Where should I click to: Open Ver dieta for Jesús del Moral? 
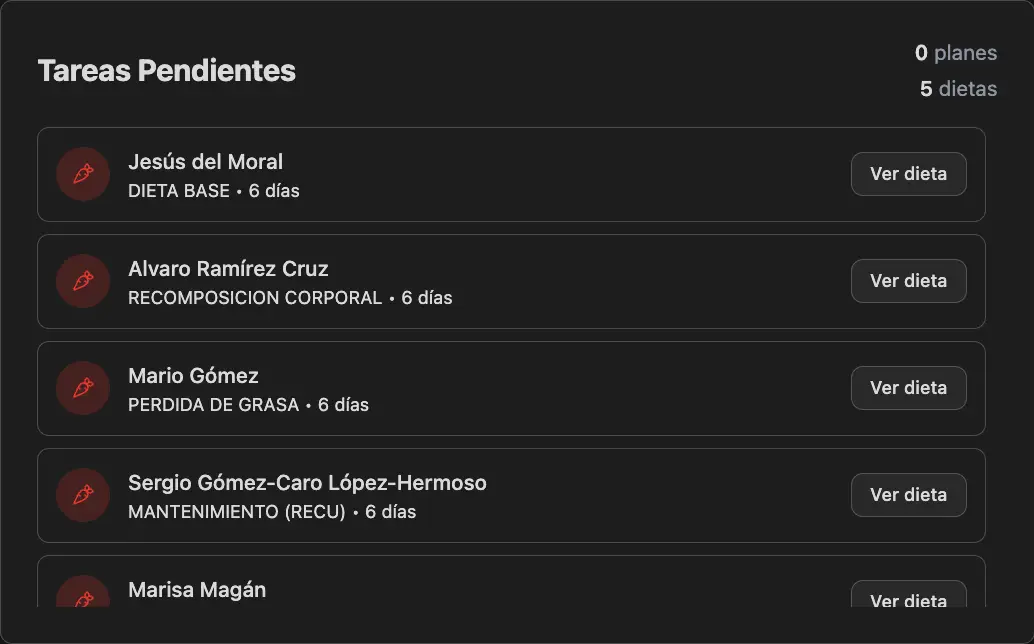pyautogui.click(x=908, y=174)
